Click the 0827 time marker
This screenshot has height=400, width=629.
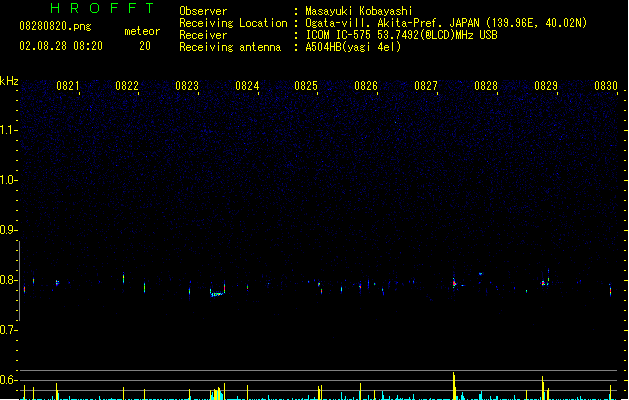pyautogui.click(x=426, y=86)
